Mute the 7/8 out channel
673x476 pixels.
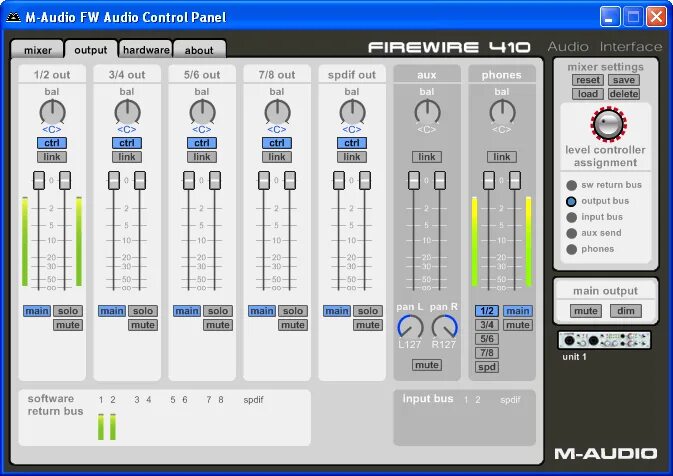click(293, 325)
